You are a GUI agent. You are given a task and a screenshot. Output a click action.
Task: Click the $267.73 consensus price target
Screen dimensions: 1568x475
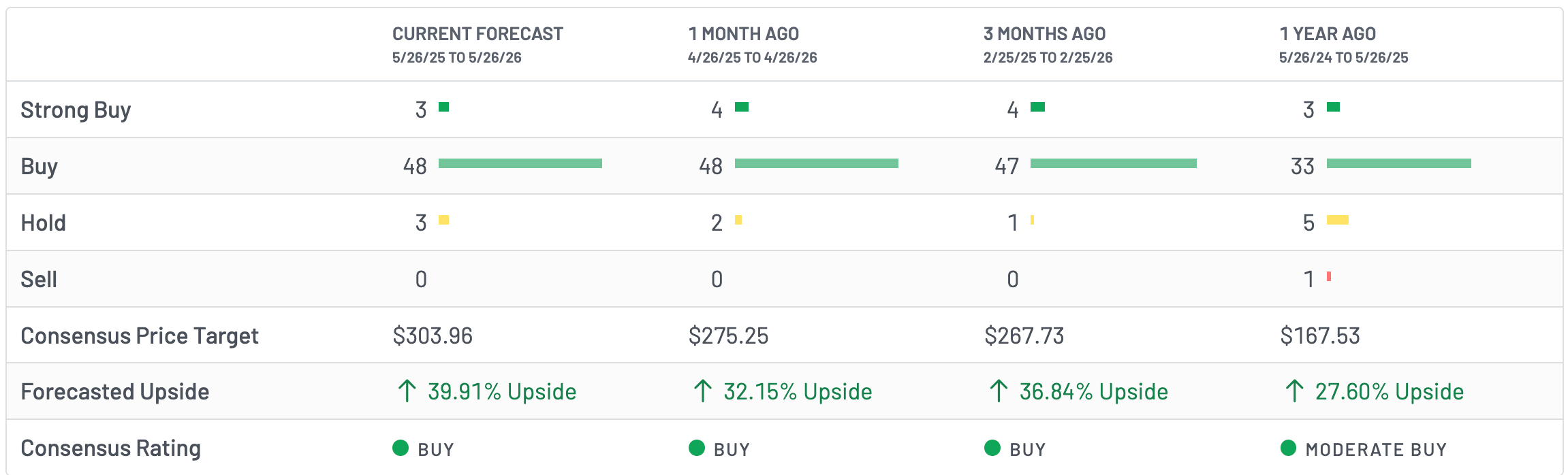[1024, 335]
